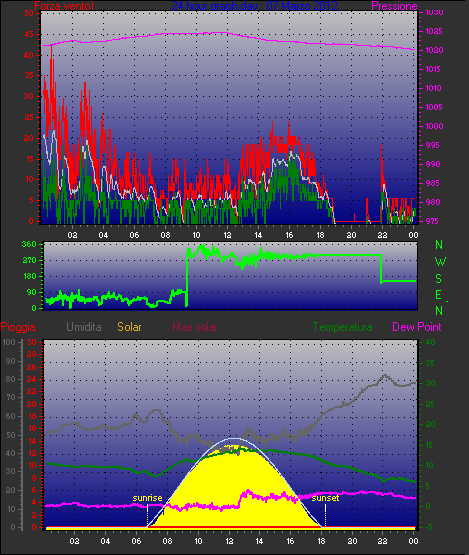Click the magenta "Pressione" axis label
Image resolution: width=469 pixels, height=555 pixels.
(394, 6)
